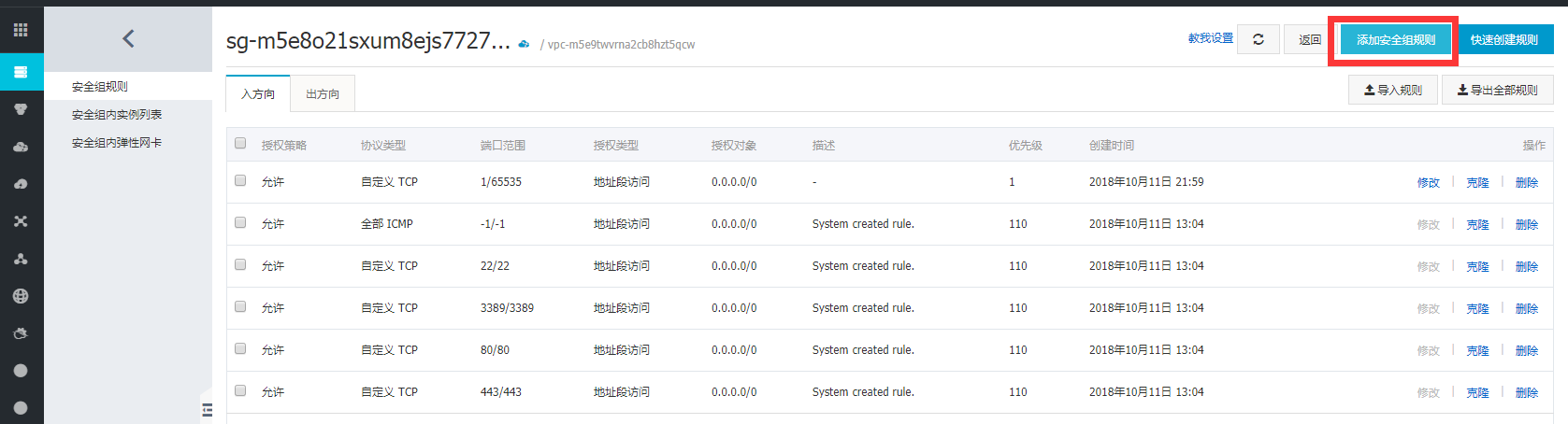Image resolution: width=1568 pixels, height=424 pixels.
Task: Delete the 443/443 port rule
Action: click(x=1527, y=392)
